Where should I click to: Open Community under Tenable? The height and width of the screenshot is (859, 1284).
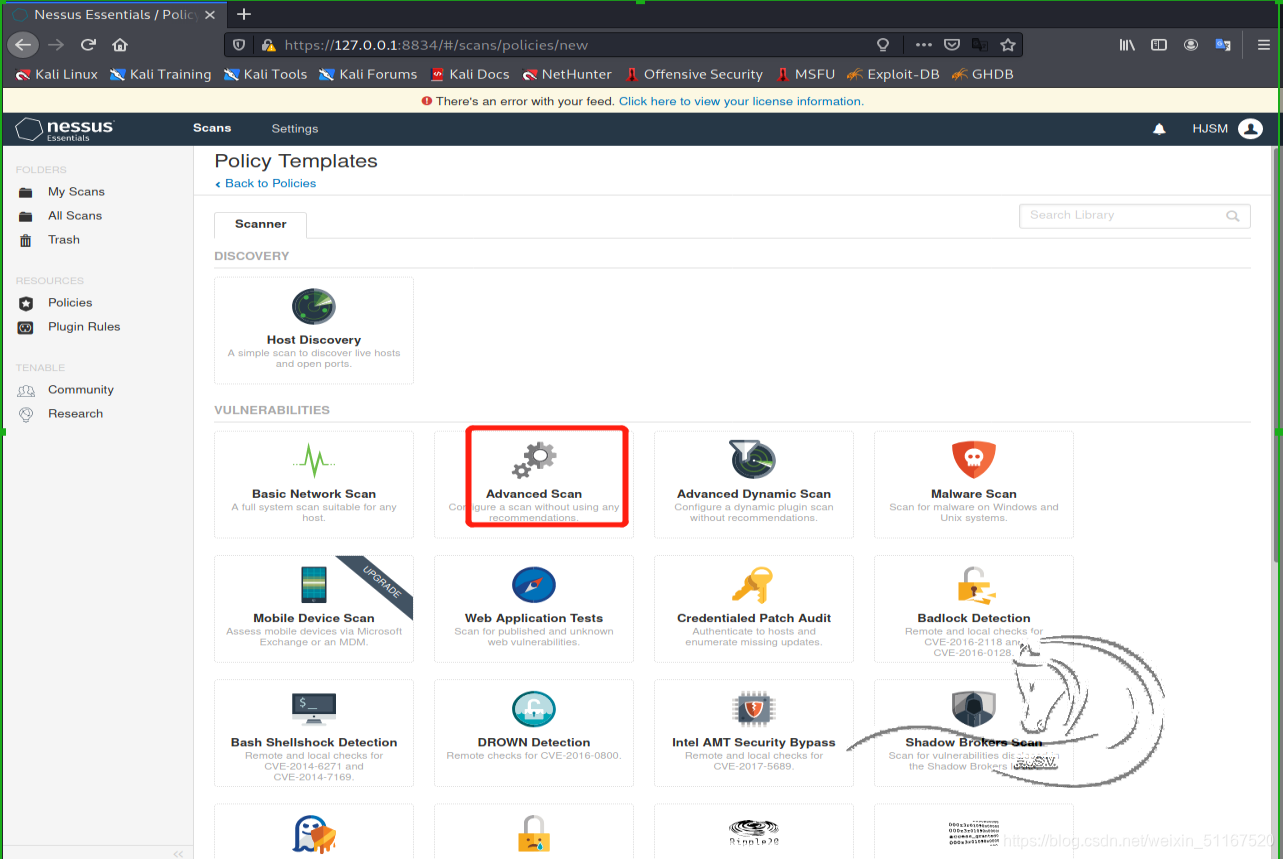(81, 389)
